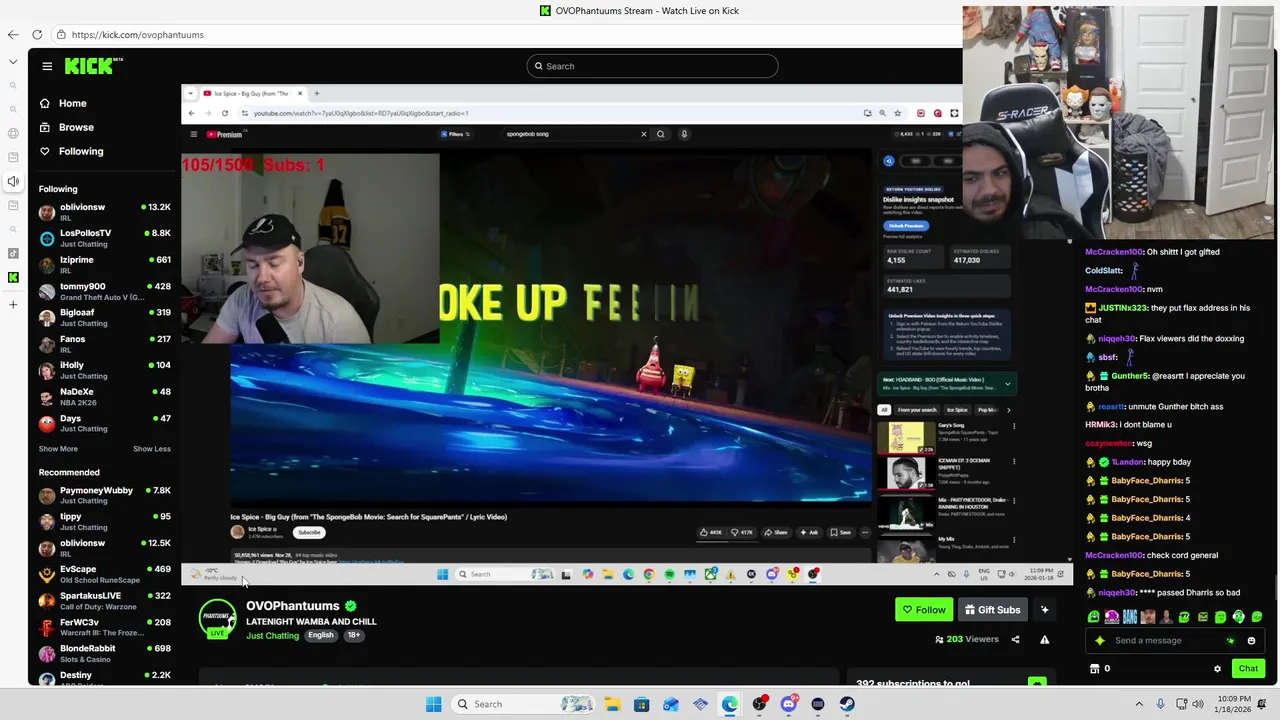The image size is (1280, 720).
Task: Report the stream via warning icon
Action: (1044, 640)
